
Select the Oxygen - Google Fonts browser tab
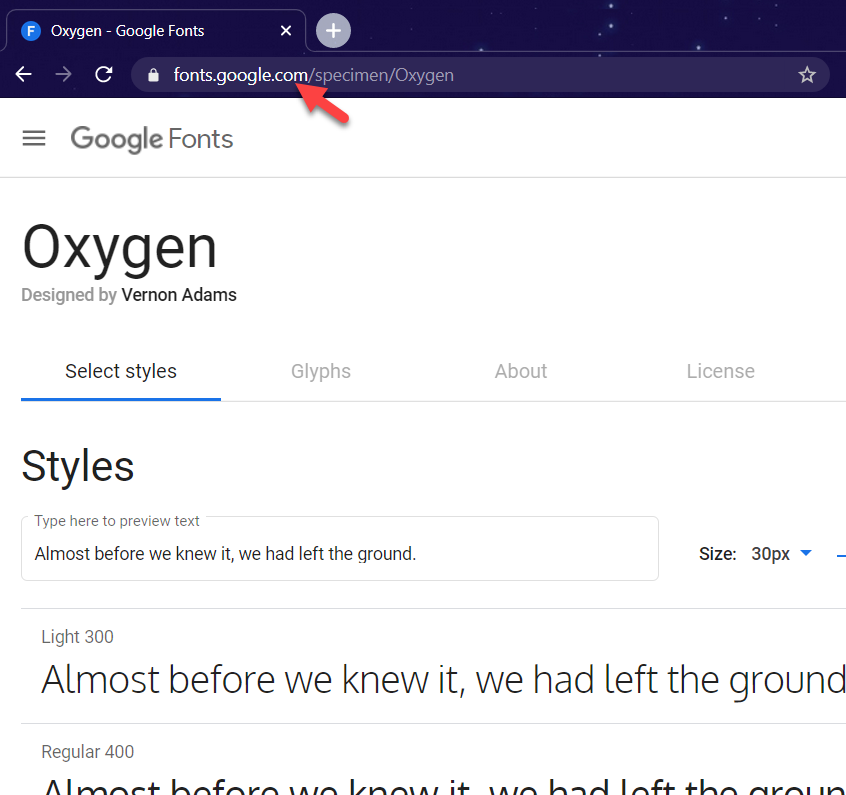point(155,31)
